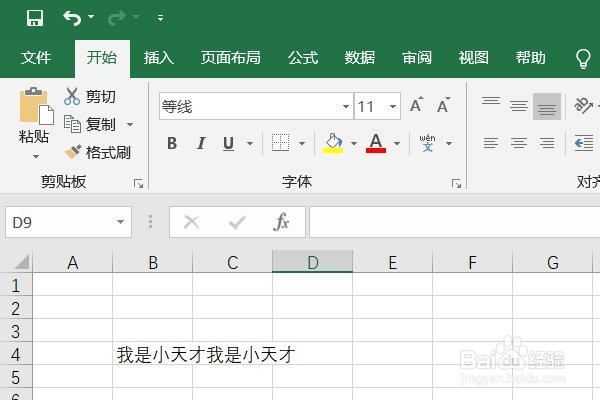Select column header G
Screen dimensions: 600x400
pos(553,262)
